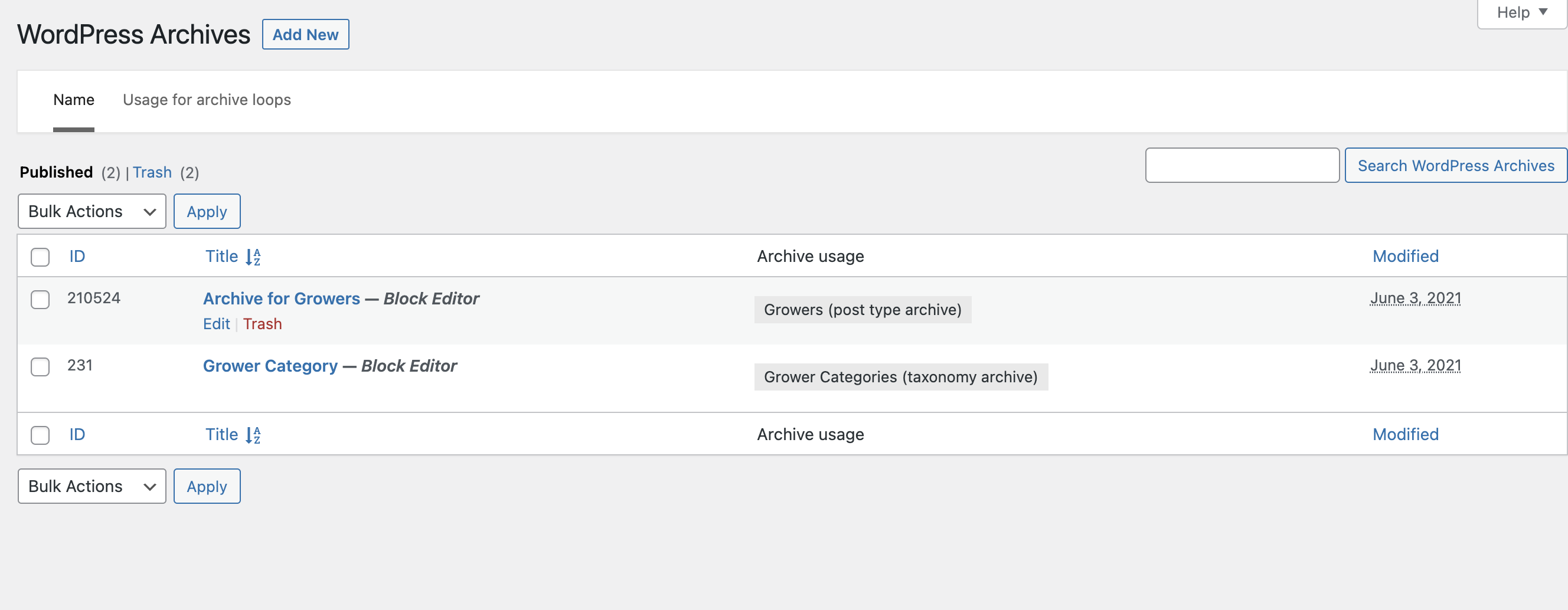Apply the top bulk action

[x=207, y=212]
